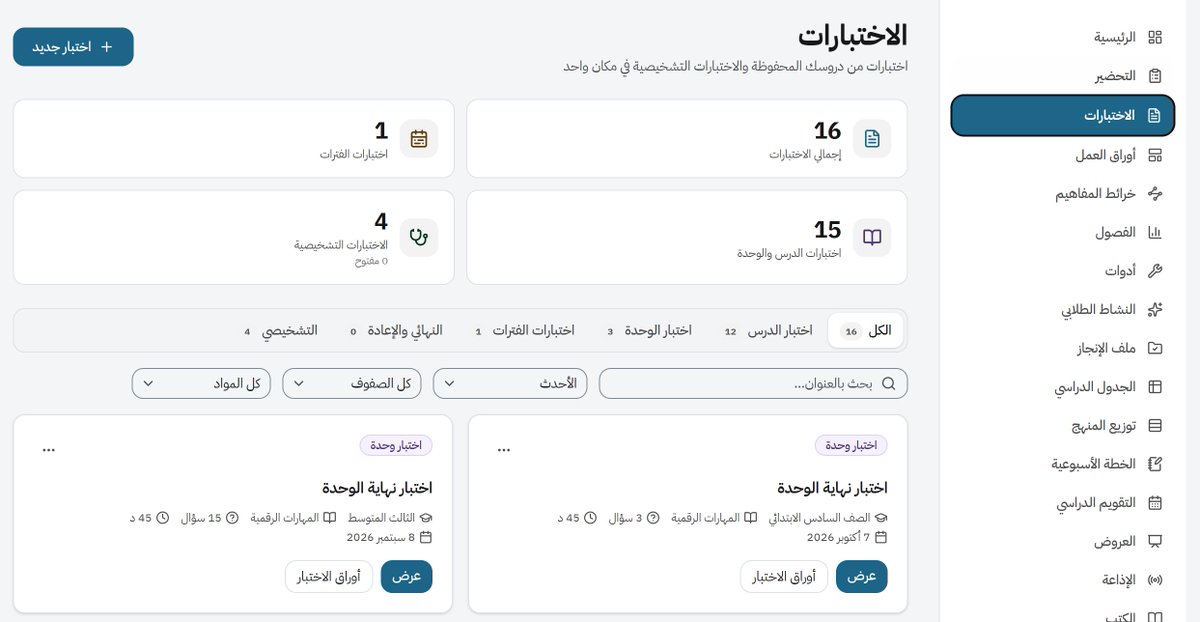Select the أوراق العمل sidebar icon
The width and height of the screenshot is (1200, 622).
1155,155
